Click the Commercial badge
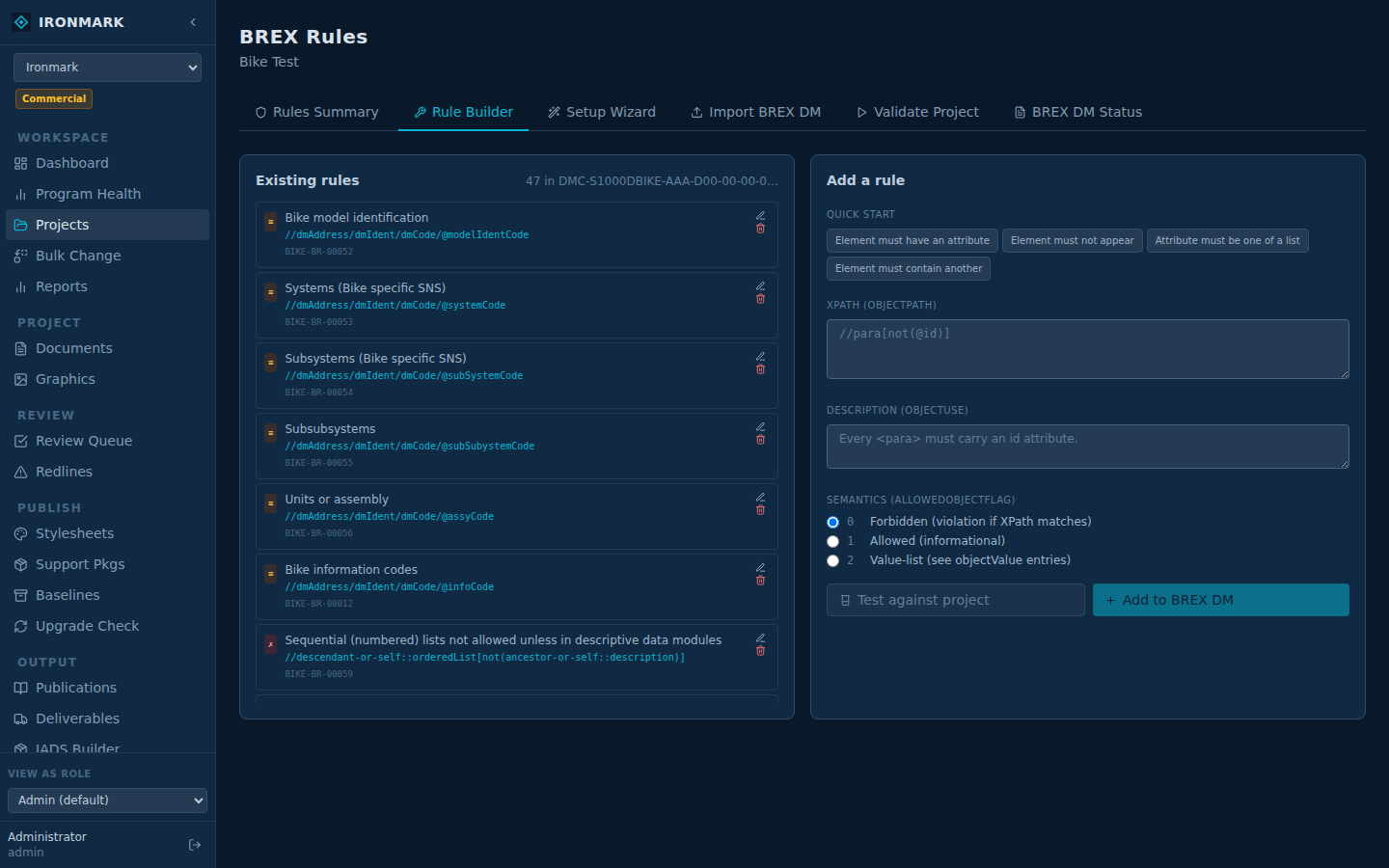Viewport: 1389px width, 868px height. (54, 98)
